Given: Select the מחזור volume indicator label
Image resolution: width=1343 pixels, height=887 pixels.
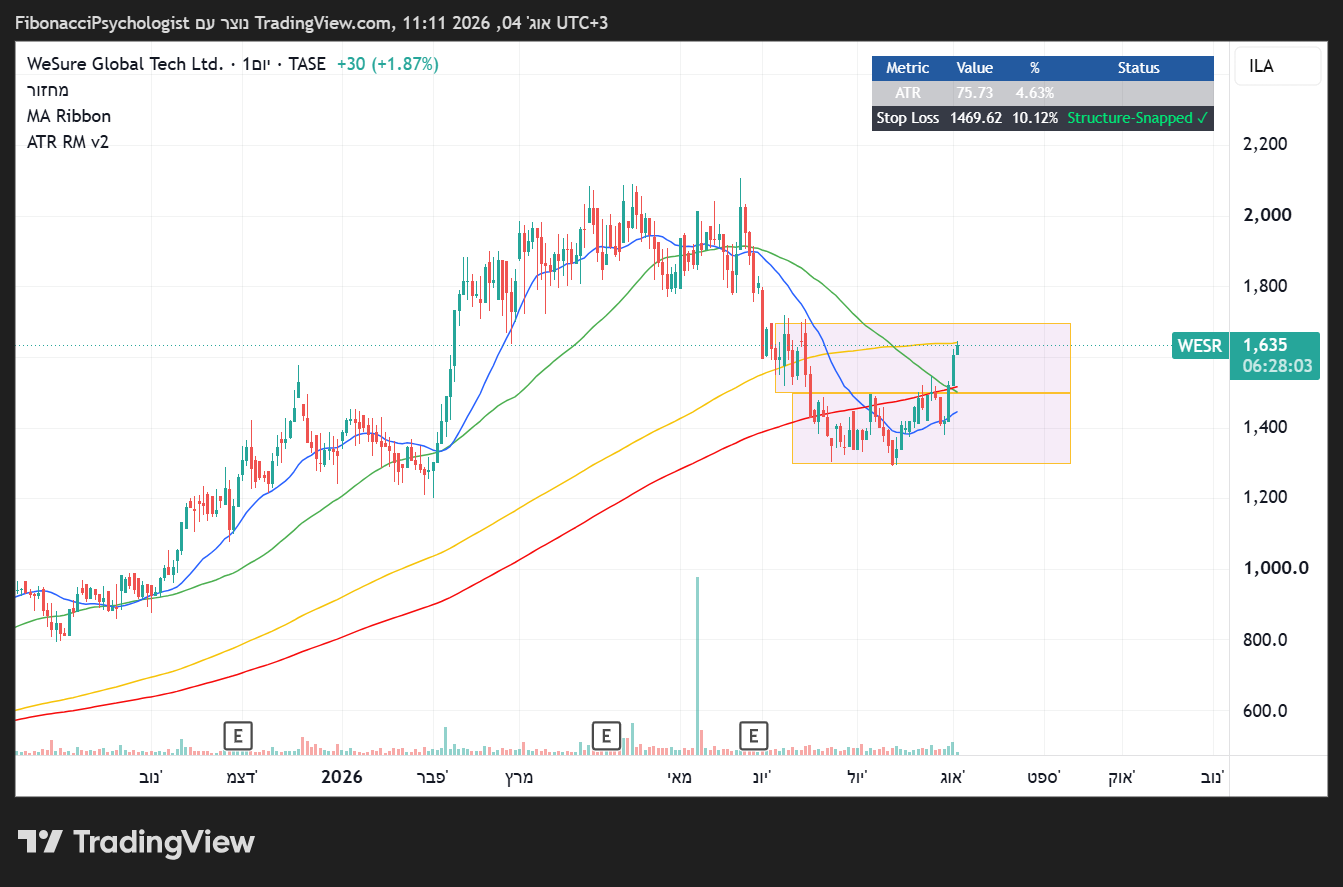Looking at the screenshot, I should [x=48, y=90].
